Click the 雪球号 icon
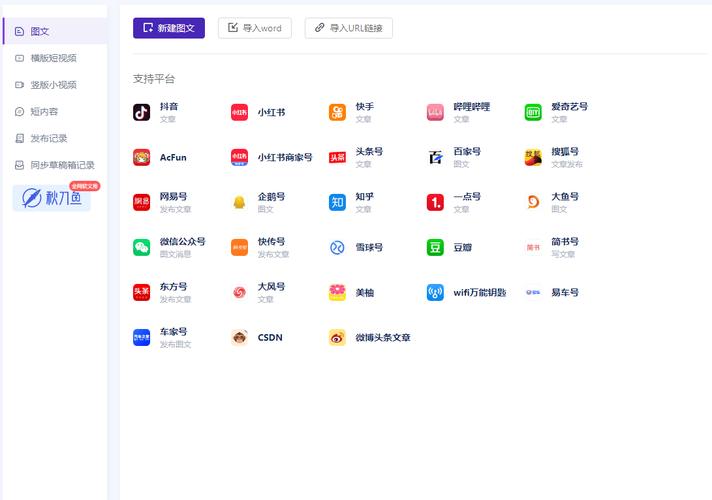Screen dimensions: 712x500 pyautogui.click(x=337, y=247)
